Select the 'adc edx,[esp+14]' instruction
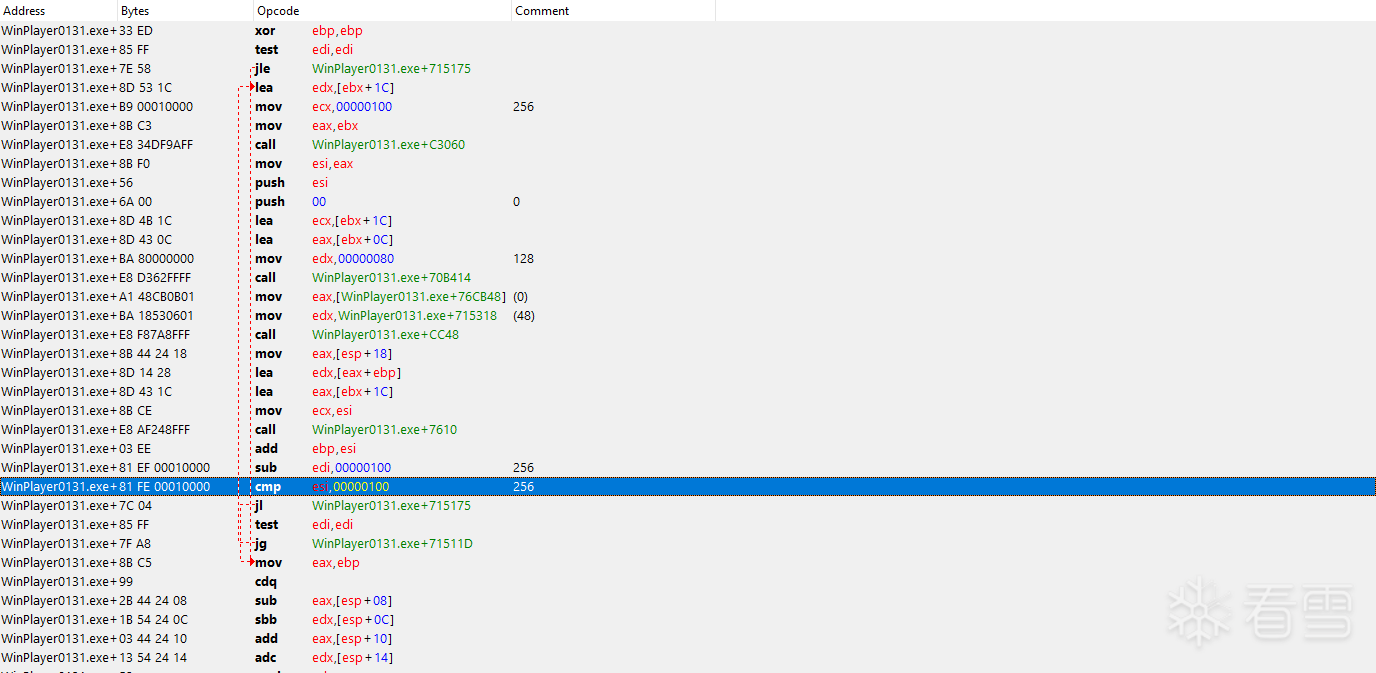This screenshot has width=1376, height=673. point(688,658)
